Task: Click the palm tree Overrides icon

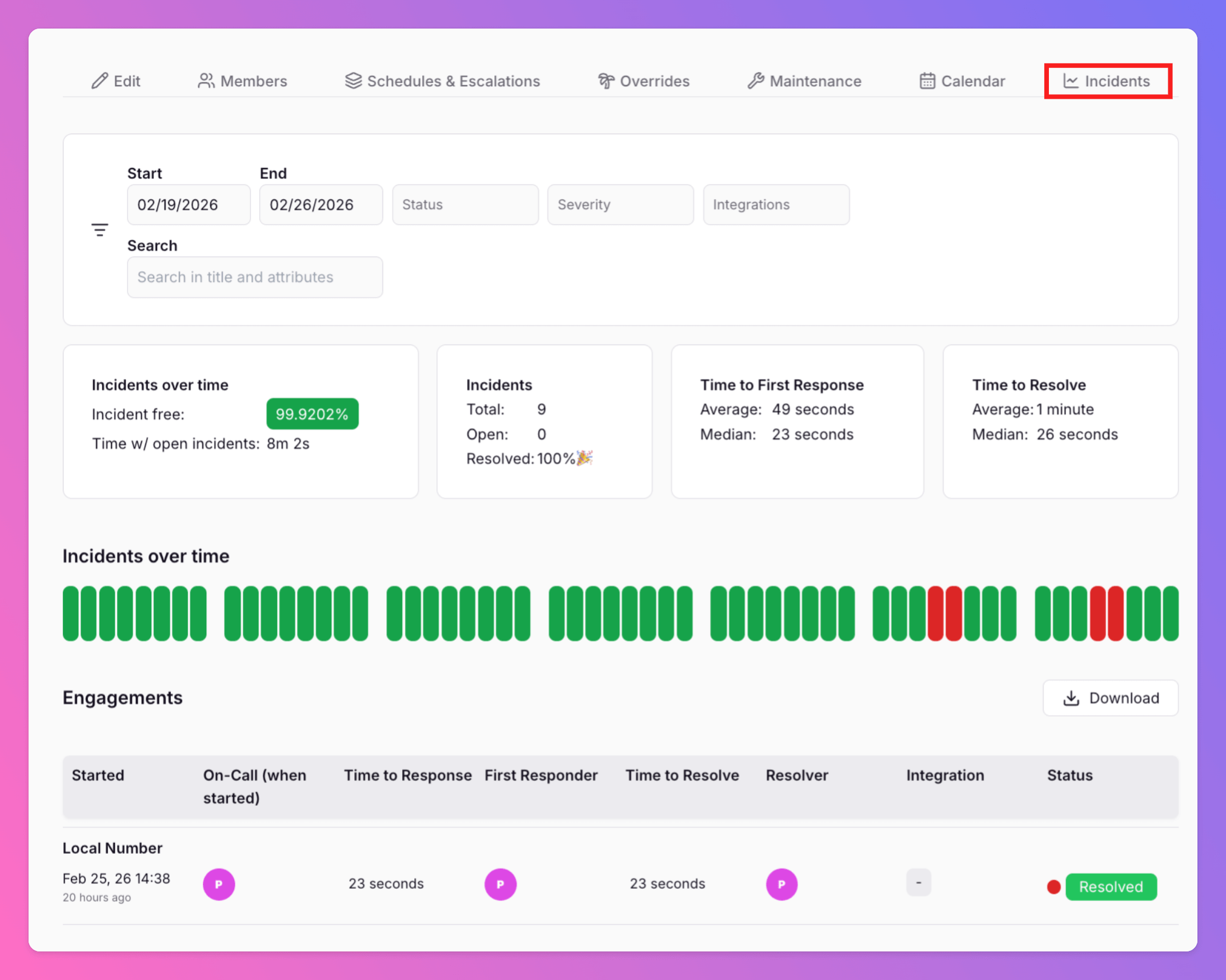Action: [606, 81]
